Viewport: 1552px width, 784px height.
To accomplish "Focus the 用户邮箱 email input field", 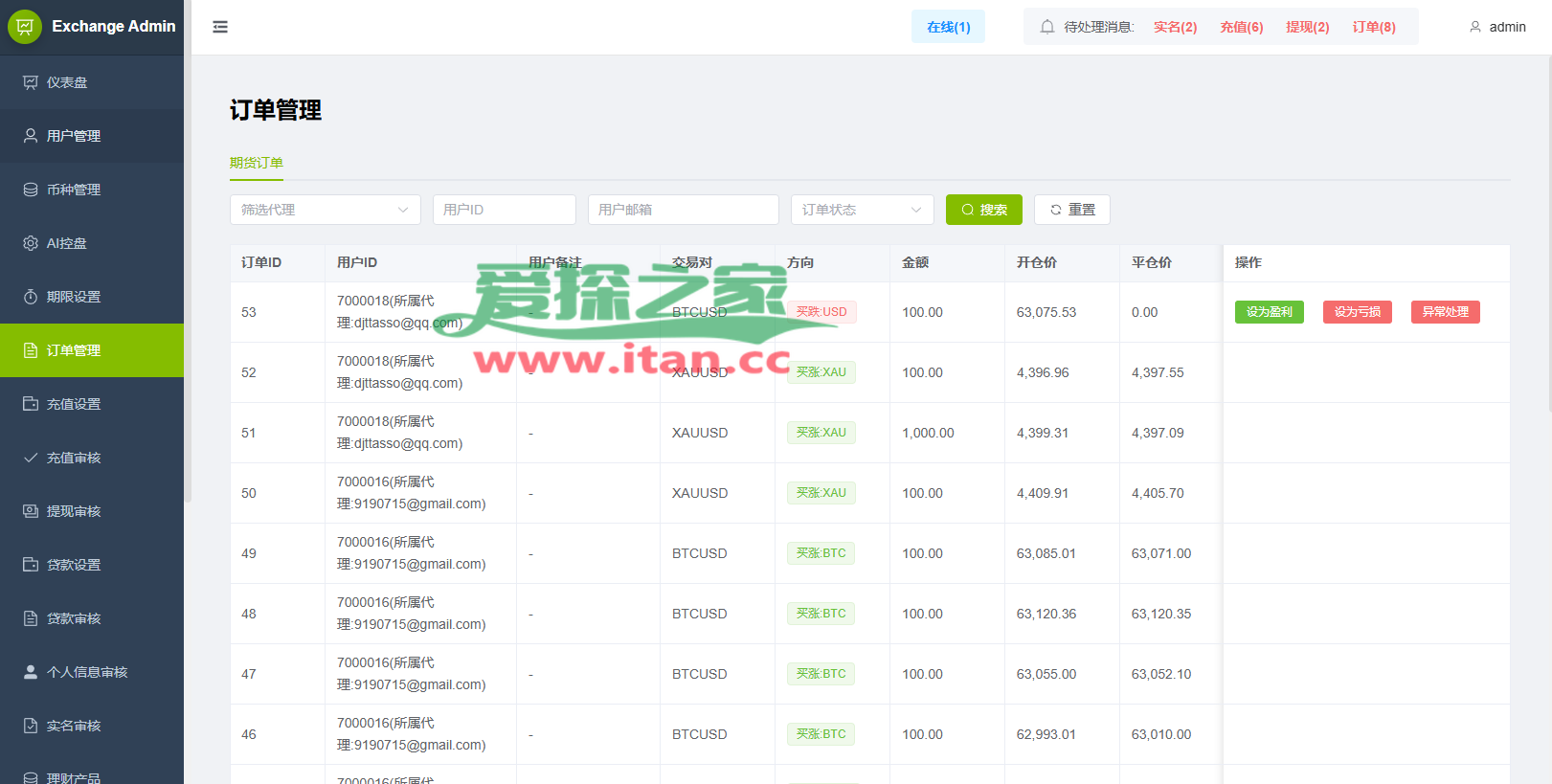I will pos(684,210).
